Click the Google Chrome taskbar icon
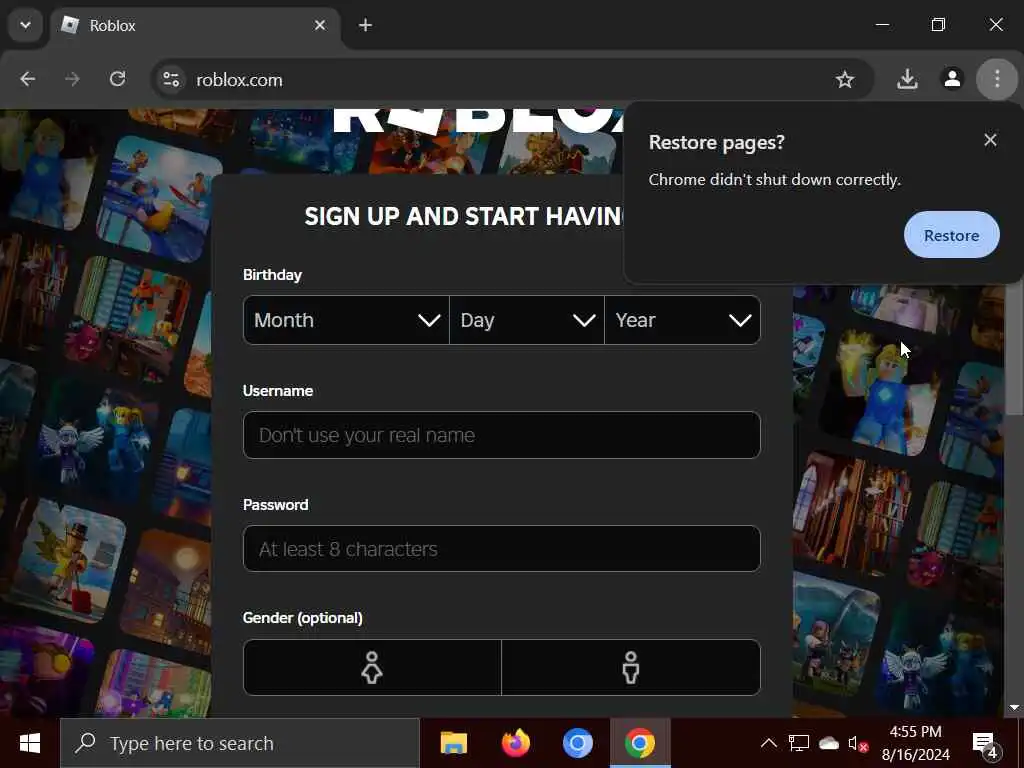1024x768 pixels. (x=640, y=743)
